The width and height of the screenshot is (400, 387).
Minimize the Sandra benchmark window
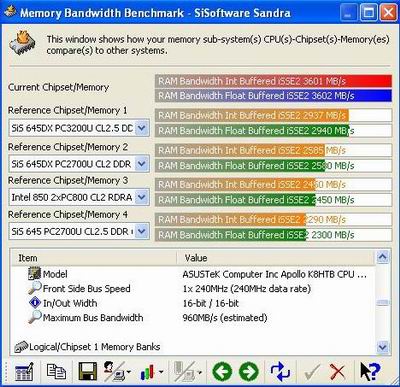pos(348,13)
